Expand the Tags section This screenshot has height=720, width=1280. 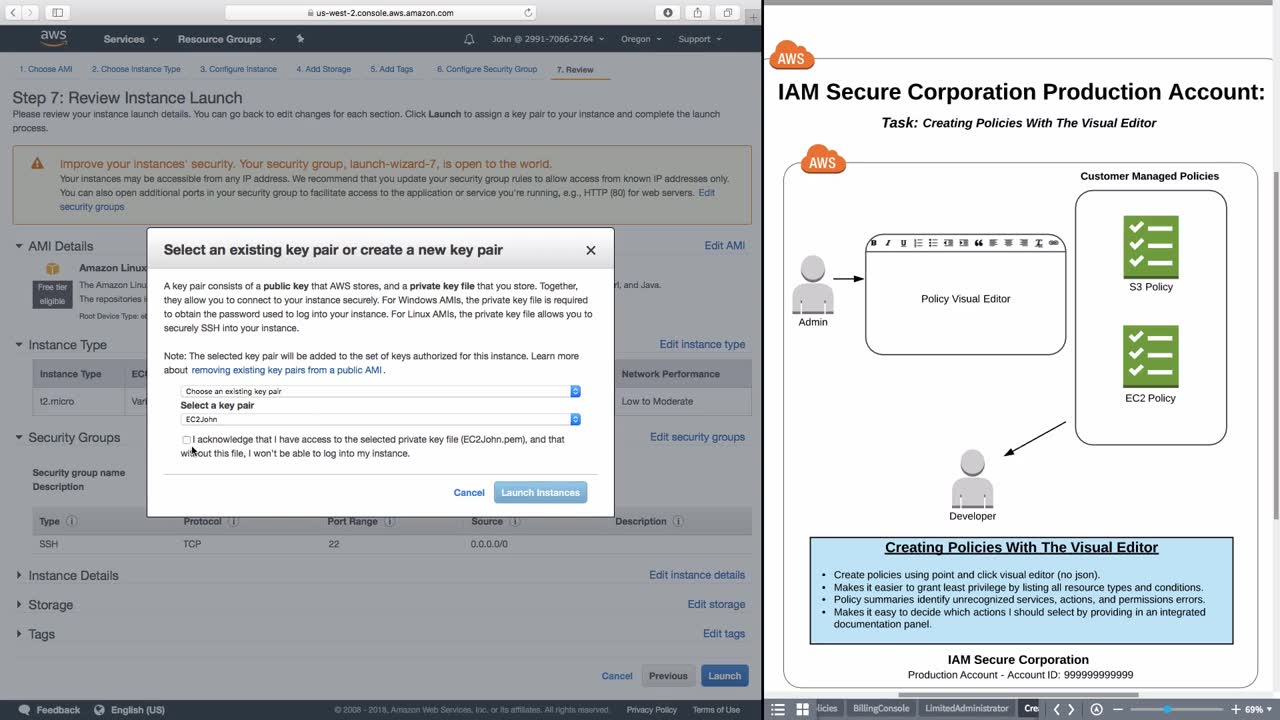(19, 634)
